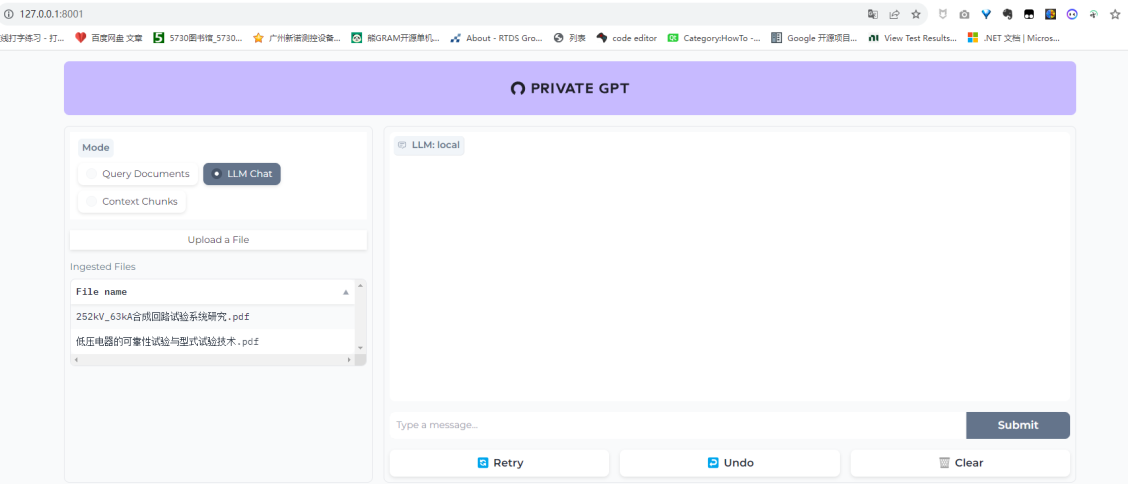Submit the chat message
Screen dimensions: 1128x484
(1018, 425)
